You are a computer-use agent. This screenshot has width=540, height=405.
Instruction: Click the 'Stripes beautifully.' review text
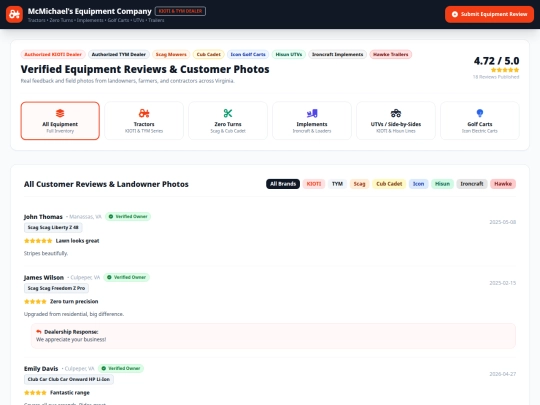click(46, 253)
